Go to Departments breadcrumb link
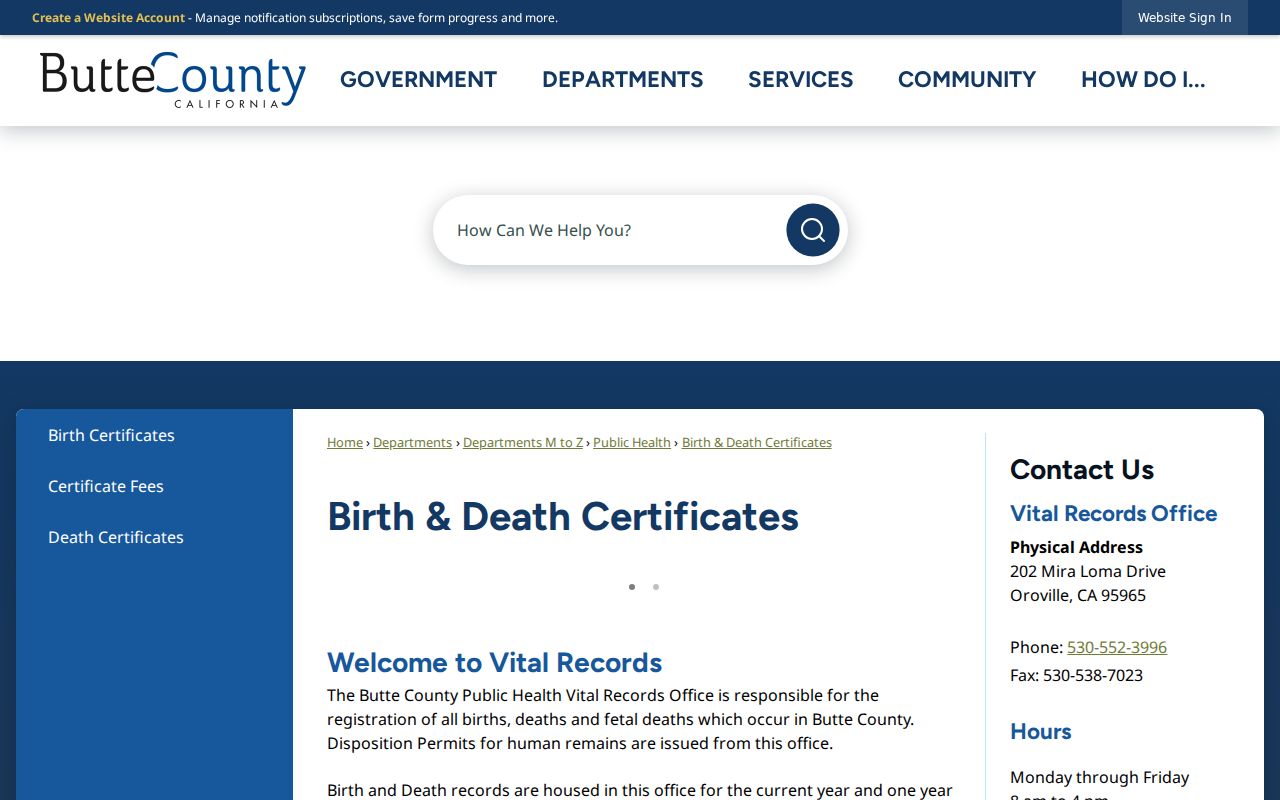This screenshot has height=800, width=1280. (x=413, y=442)
